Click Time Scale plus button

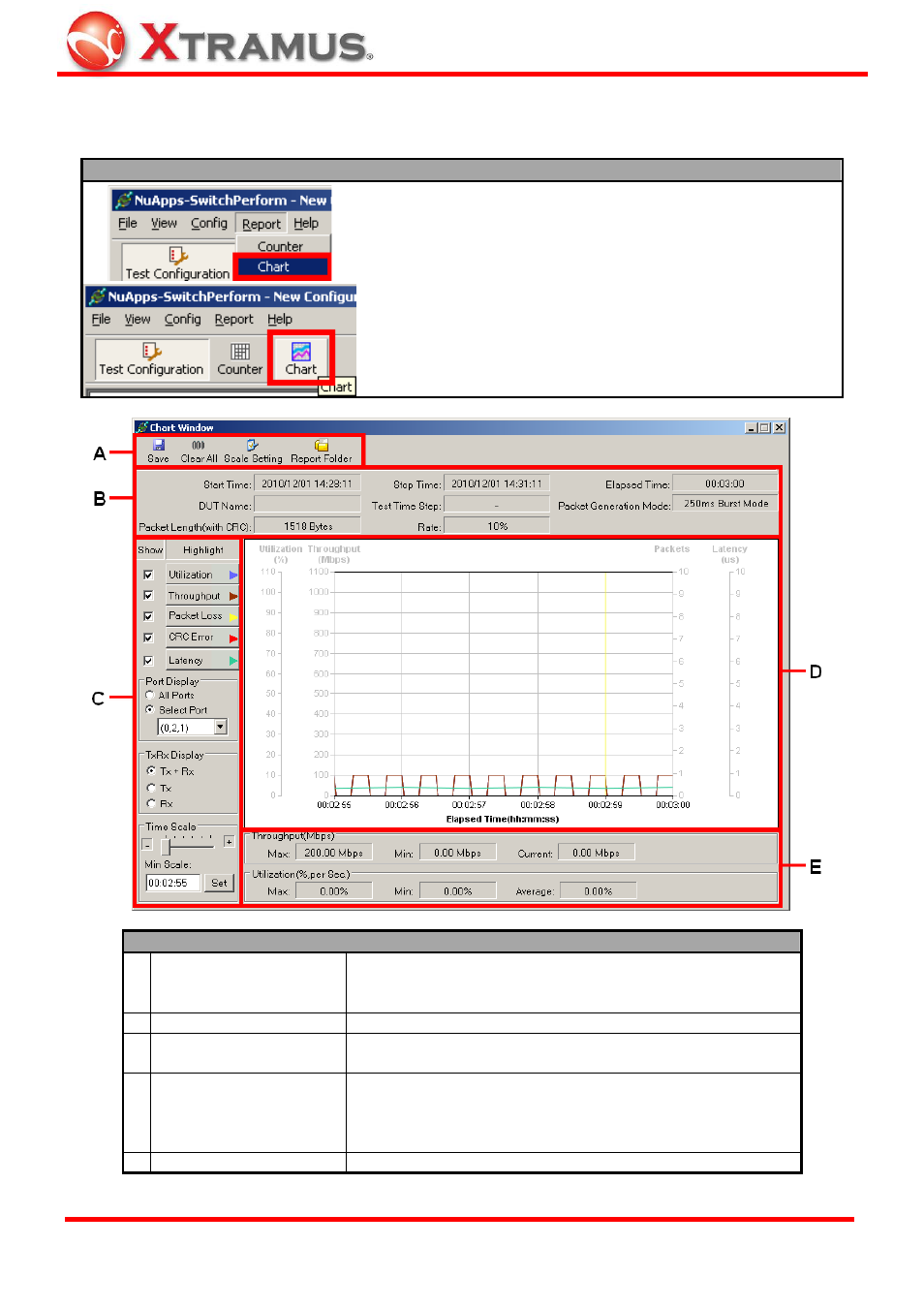[x=229, y=841]
